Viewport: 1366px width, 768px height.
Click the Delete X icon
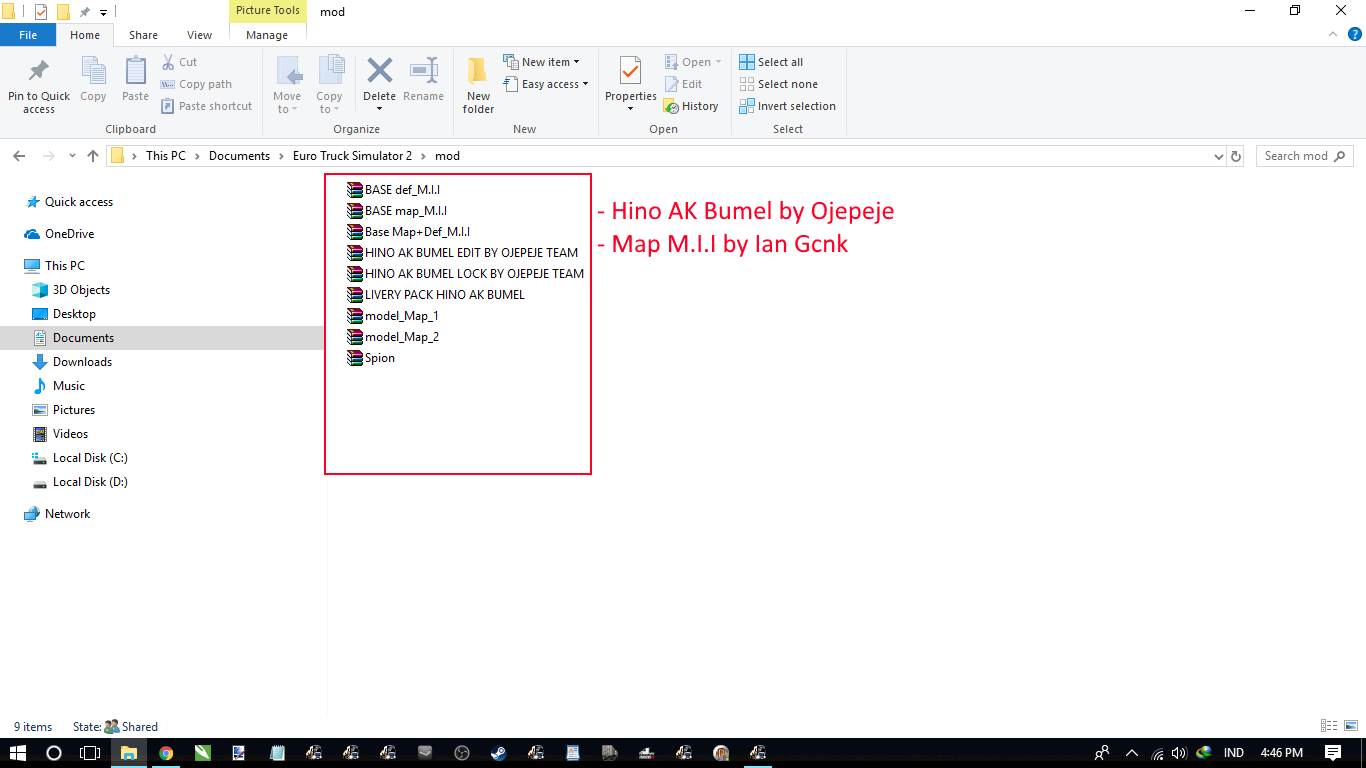click(379, 71)
